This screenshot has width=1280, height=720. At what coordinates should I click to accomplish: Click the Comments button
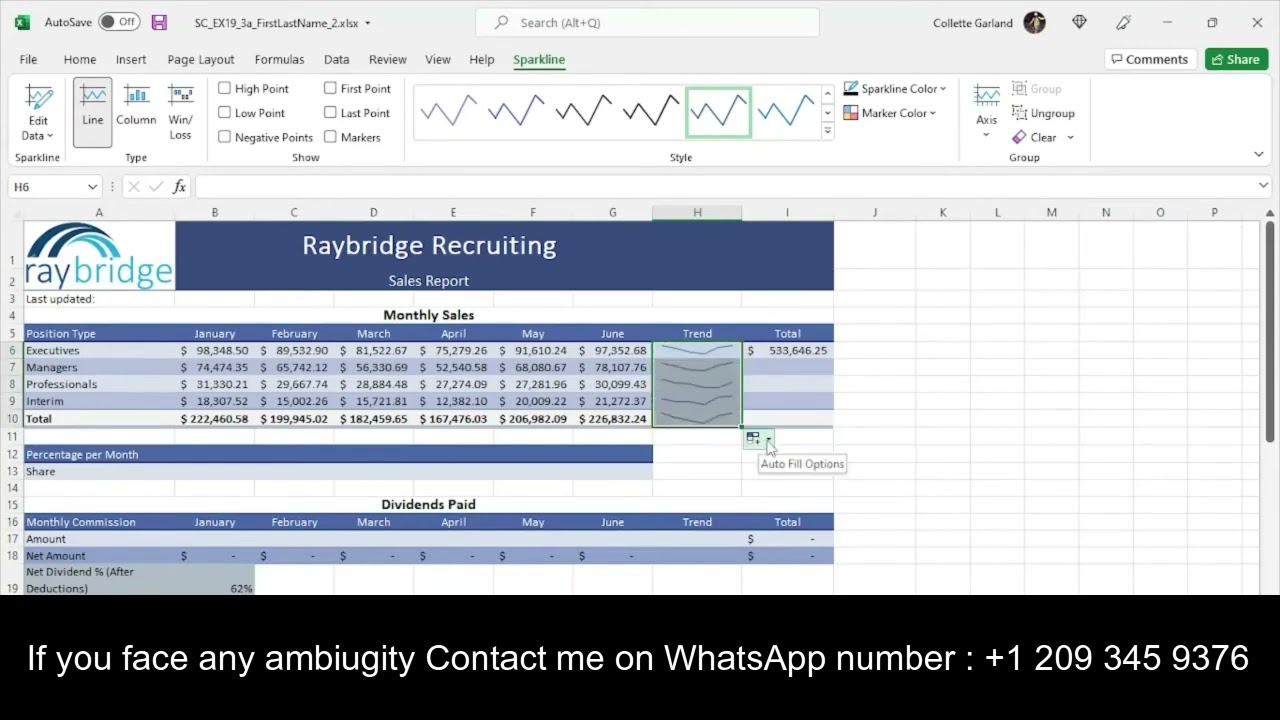1149,59
